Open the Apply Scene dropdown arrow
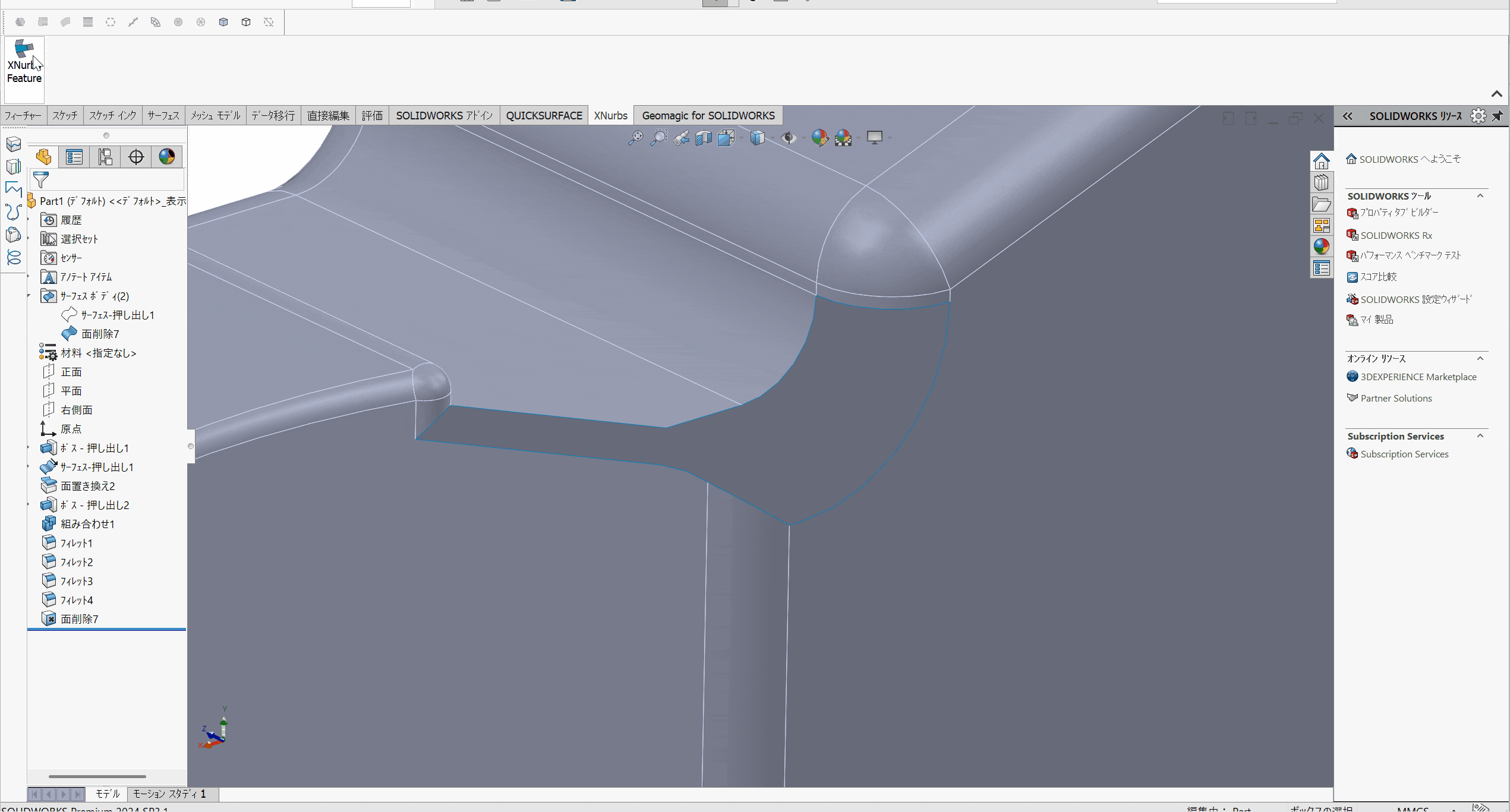 pyautogui.click(x=858, y=138)
